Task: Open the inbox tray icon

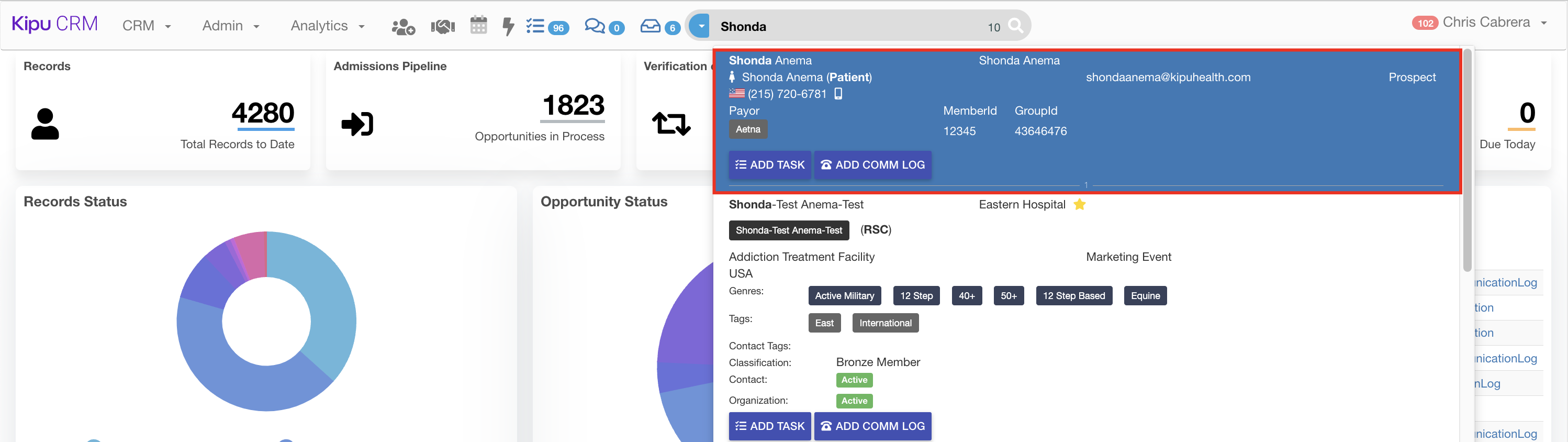Action: [x=650, y=26]
